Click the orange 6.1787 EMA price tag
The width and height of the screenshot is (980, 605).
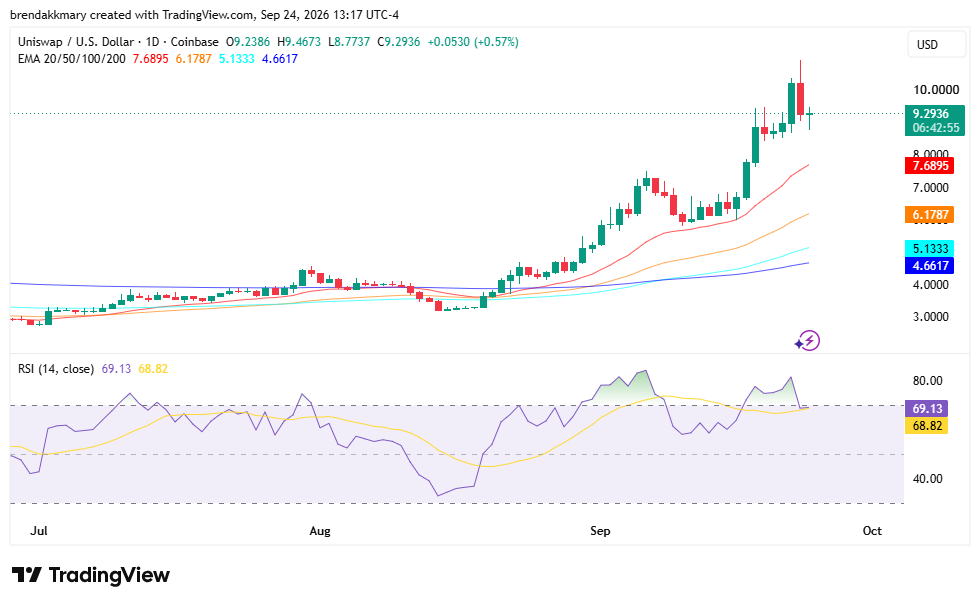(929, 214)
